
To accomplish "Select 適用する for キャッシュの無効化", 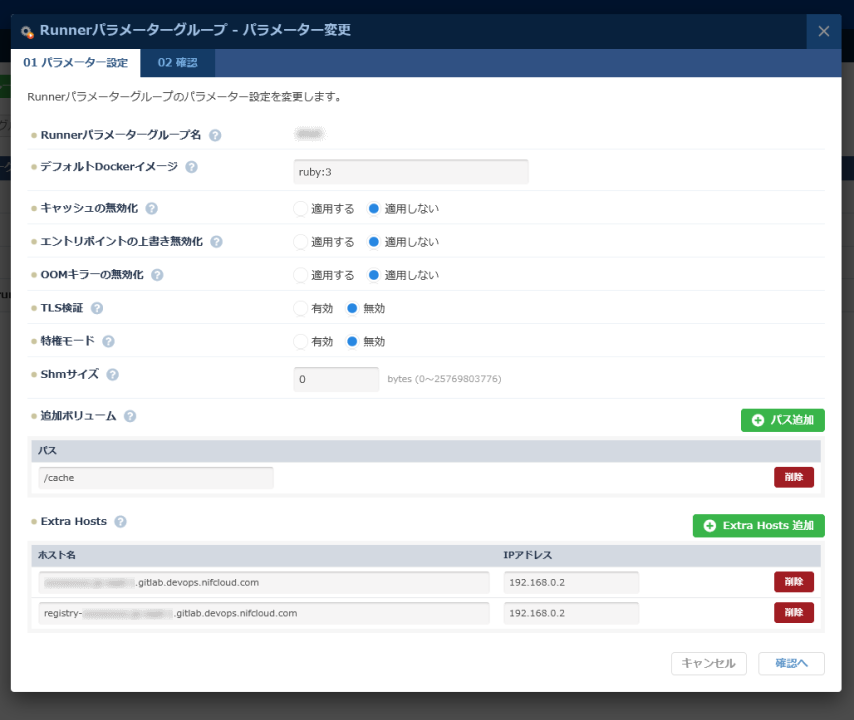I will (300, 209).
